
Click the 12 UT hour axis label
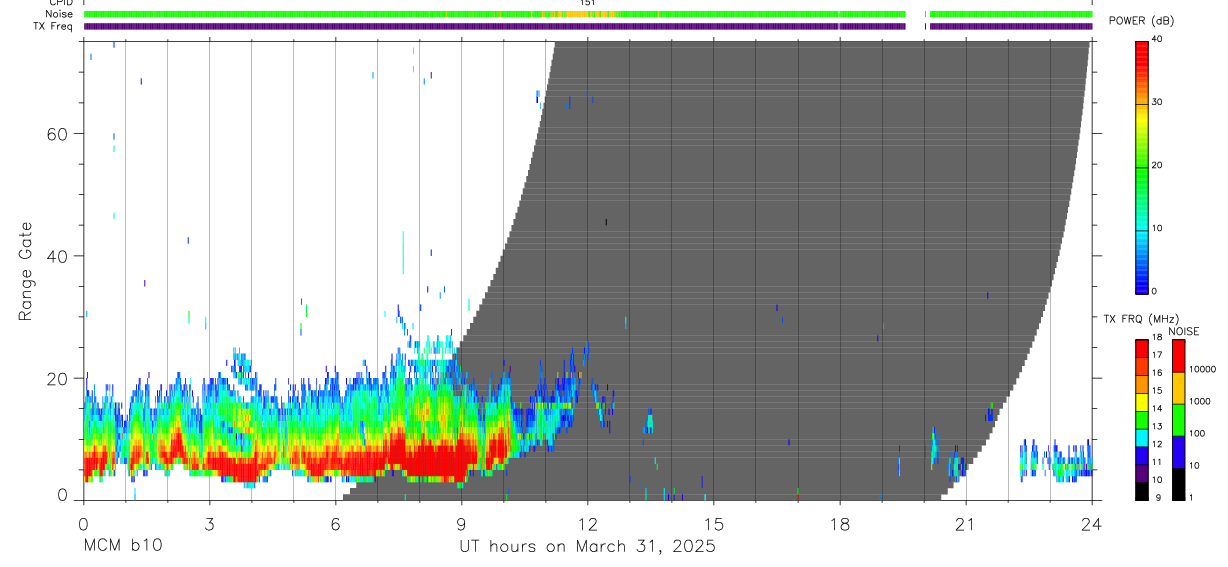pos(588,524)
